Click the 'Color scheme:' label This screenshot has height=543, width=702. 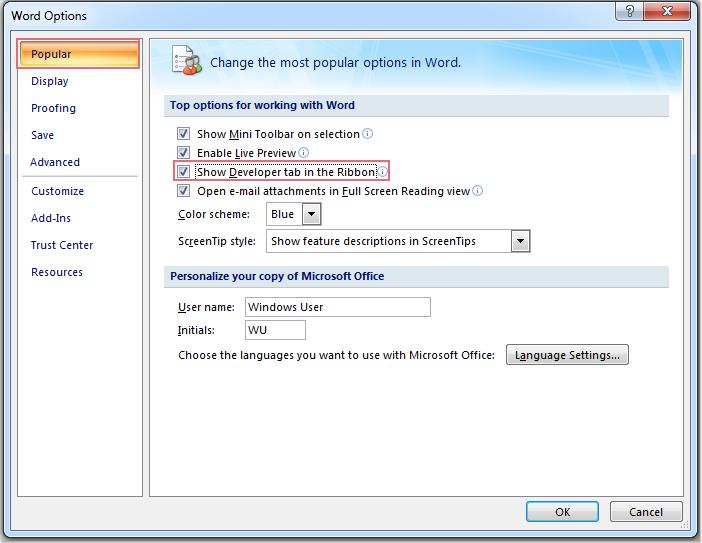pos(214,214)
